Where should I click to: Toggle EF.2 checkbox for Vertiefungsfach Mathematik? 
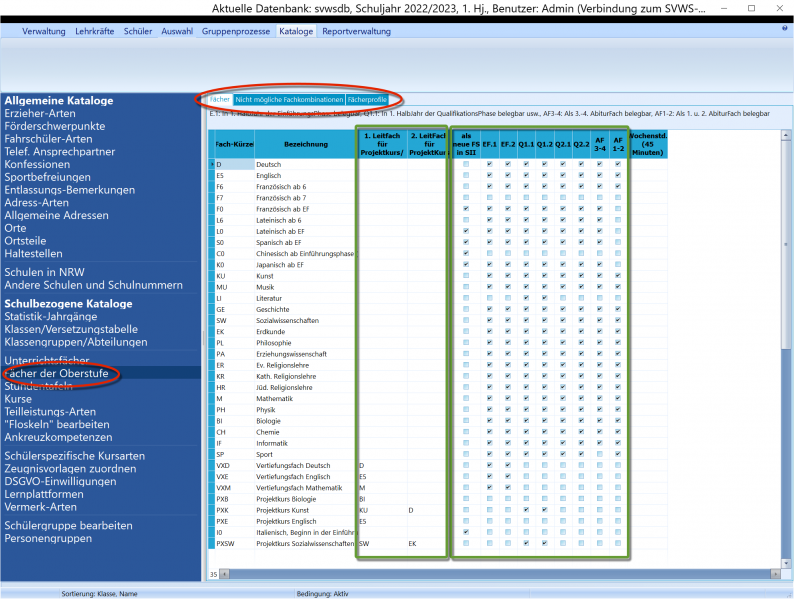click(x=507, y=488)
